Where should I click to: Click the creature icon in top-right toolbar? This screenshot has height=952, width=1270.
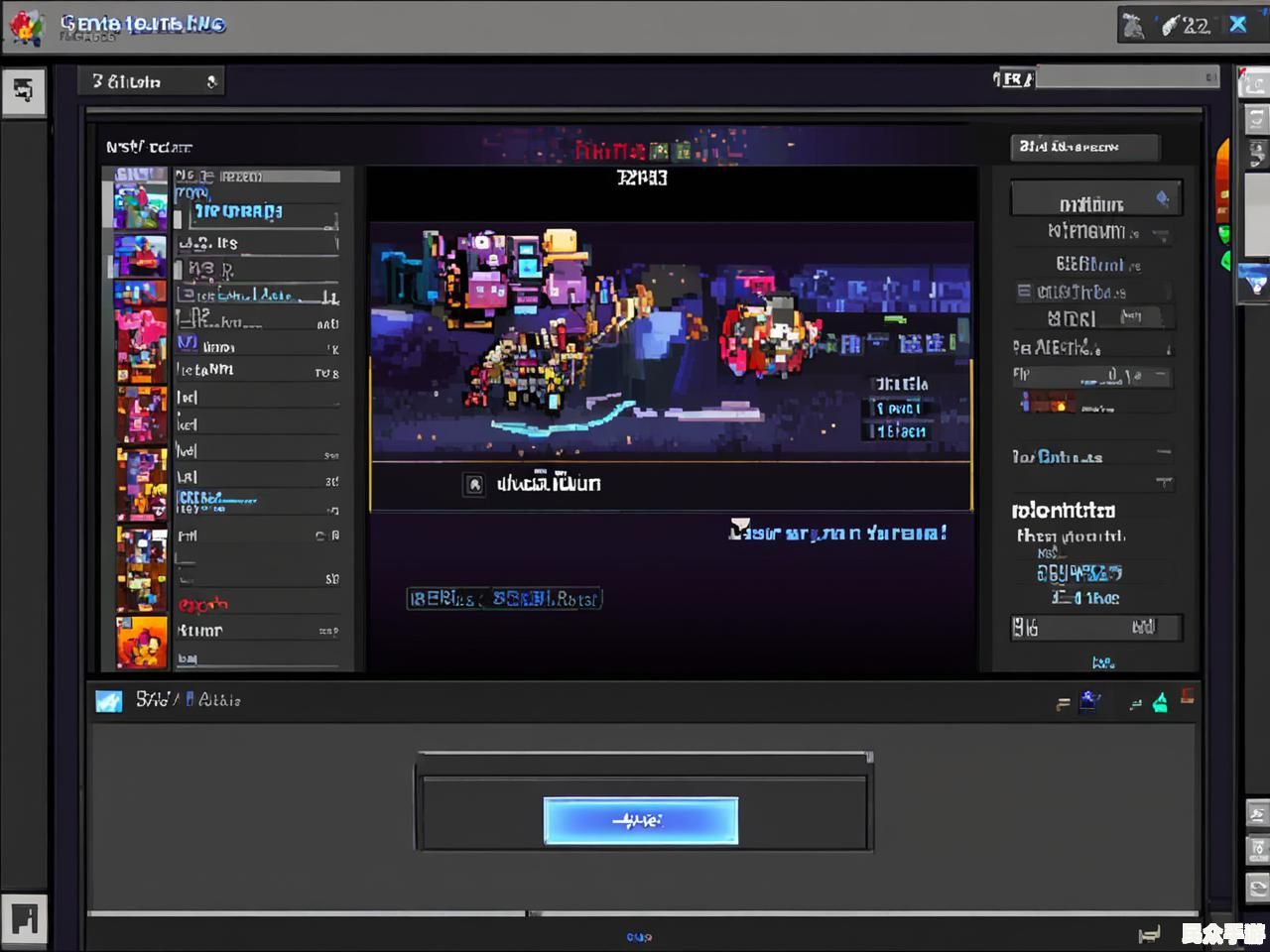point(1133,25)
